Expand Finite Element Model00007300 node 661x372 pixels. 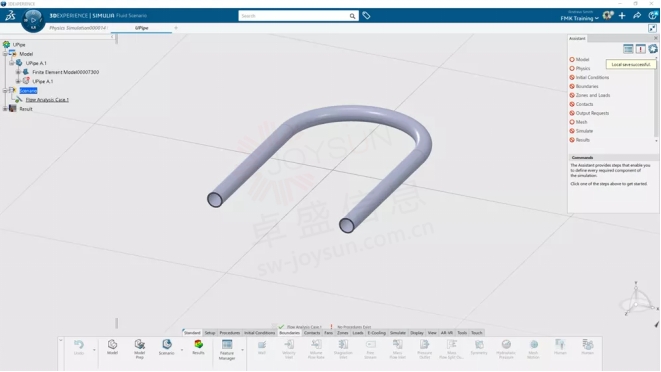(x=18, y=72)
